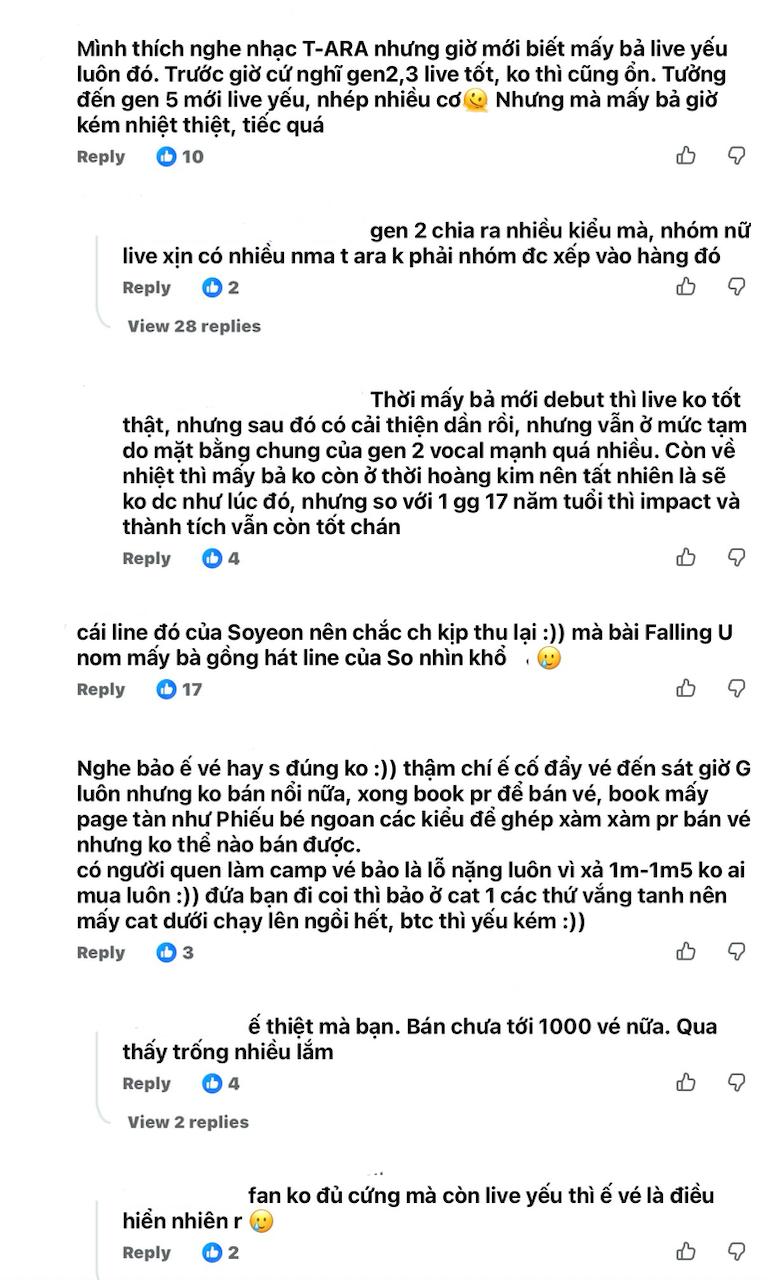The width and height of the screenshot is (768, 1280).
Task: Dislike the comment about 'ế vé' ticket sales
Action: 736,952
